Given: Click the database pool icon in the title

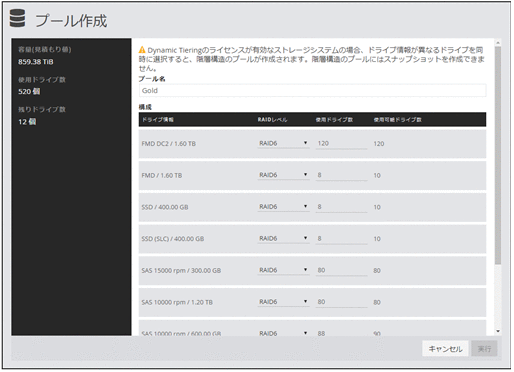Looking at the screenshot, I should coord(17,18).
